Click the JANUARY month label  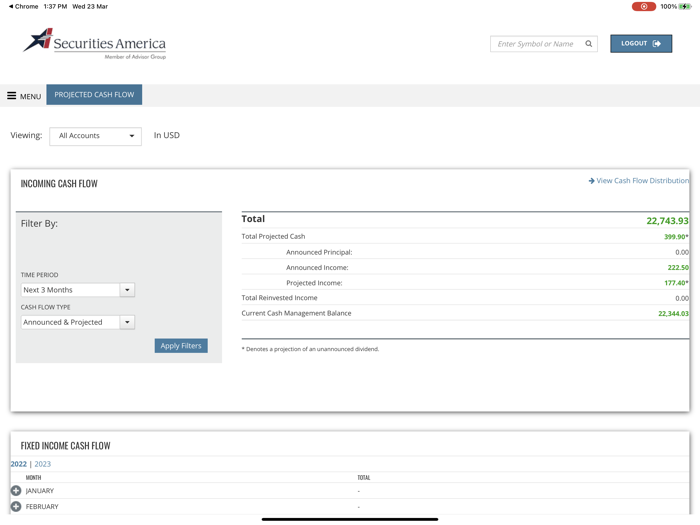[x=40, y=491]
